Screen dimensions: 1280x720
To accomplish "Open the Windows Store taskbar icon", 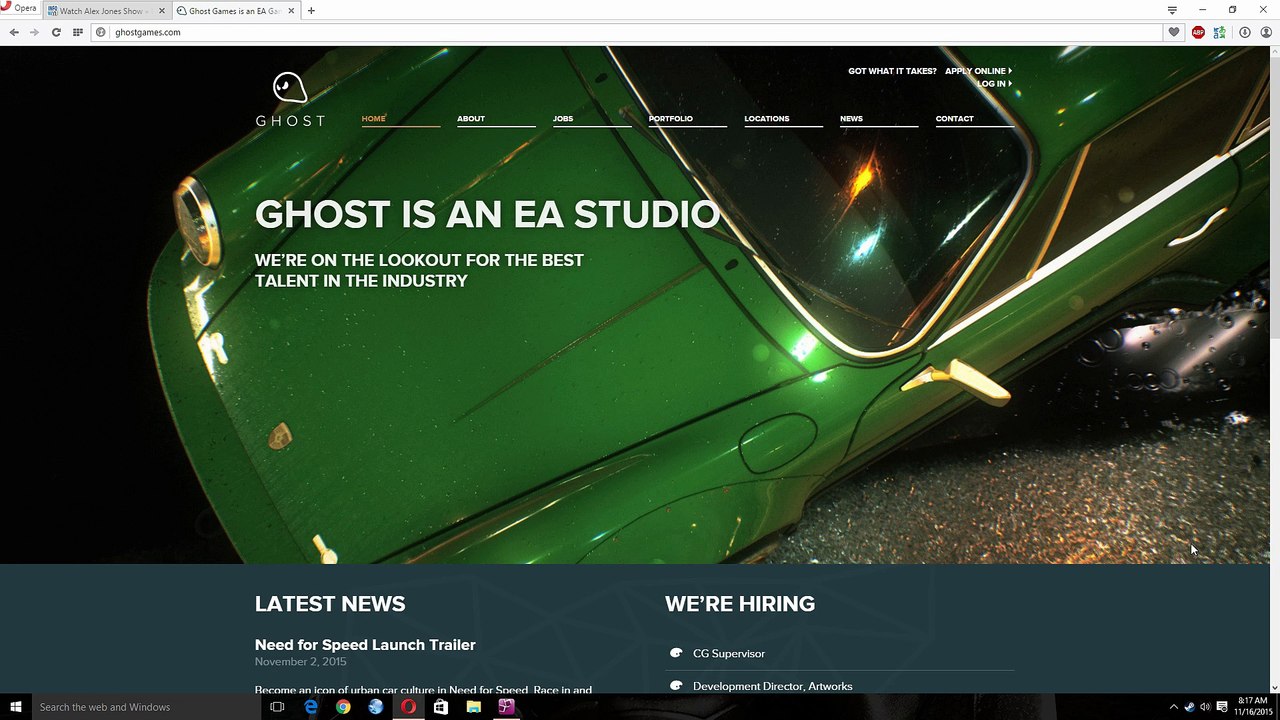I will (x=441, y=707).
